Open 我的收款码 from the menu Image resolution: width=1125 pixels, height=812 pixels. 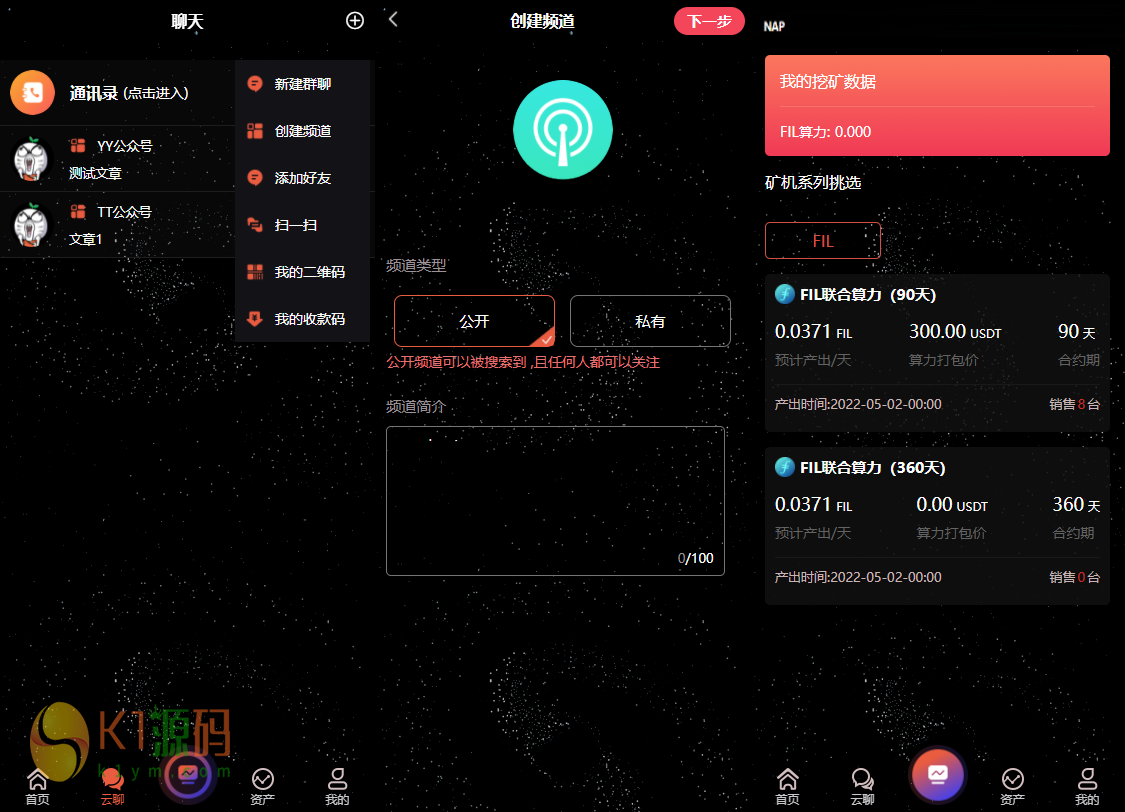pyautogui.click(x=302, y=319)
